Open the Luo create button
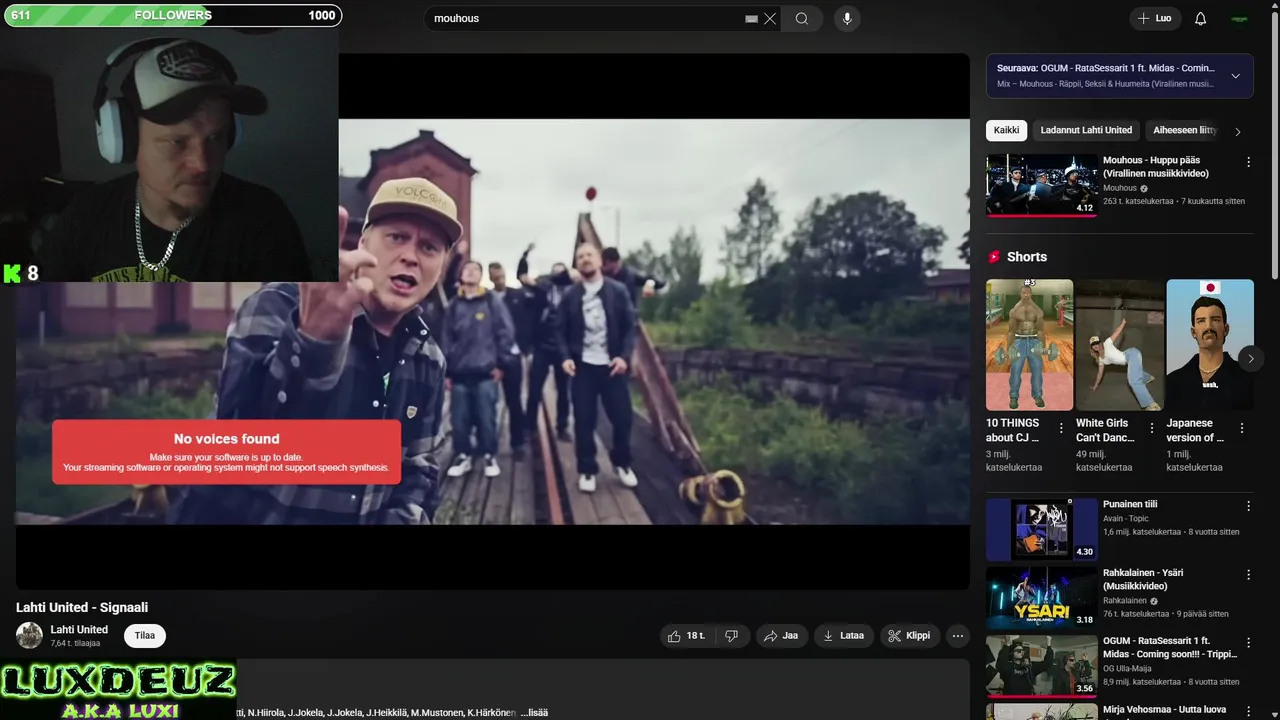Viewport: 1280px width, 720px height. [1154, 18]
